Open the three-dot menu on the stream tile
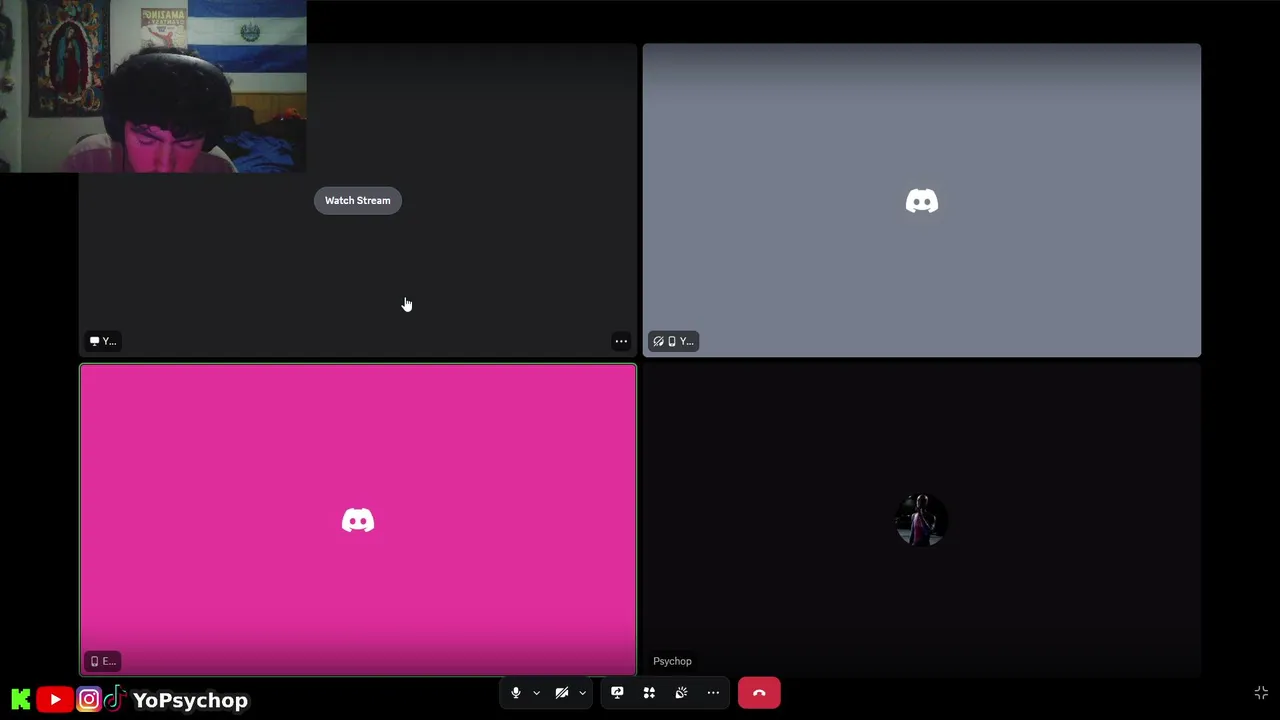Image resolution: width=1280 pixels, height=720 pixels. pyautogui.click(x=621, y=341)
